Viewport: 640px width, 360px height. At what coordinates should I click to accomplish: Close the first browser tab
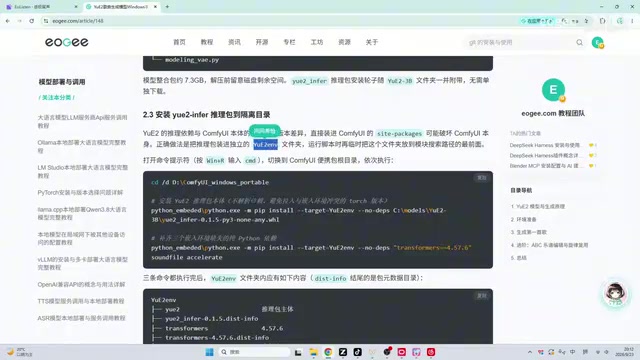pyautogui.click(x=76, y=7)
